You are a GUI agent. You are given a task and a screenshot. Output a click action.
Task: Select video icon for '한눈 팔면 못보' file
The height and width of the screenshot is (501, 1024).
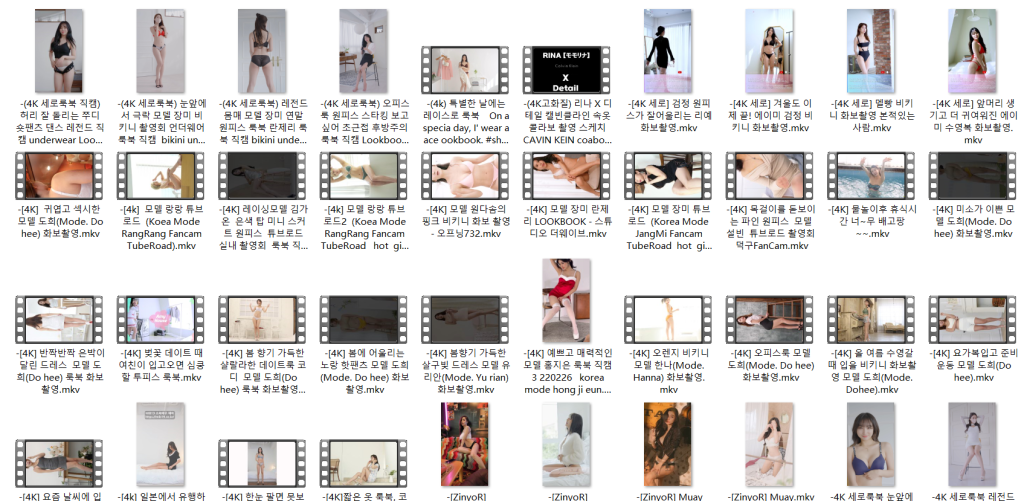tap(262, 463)
